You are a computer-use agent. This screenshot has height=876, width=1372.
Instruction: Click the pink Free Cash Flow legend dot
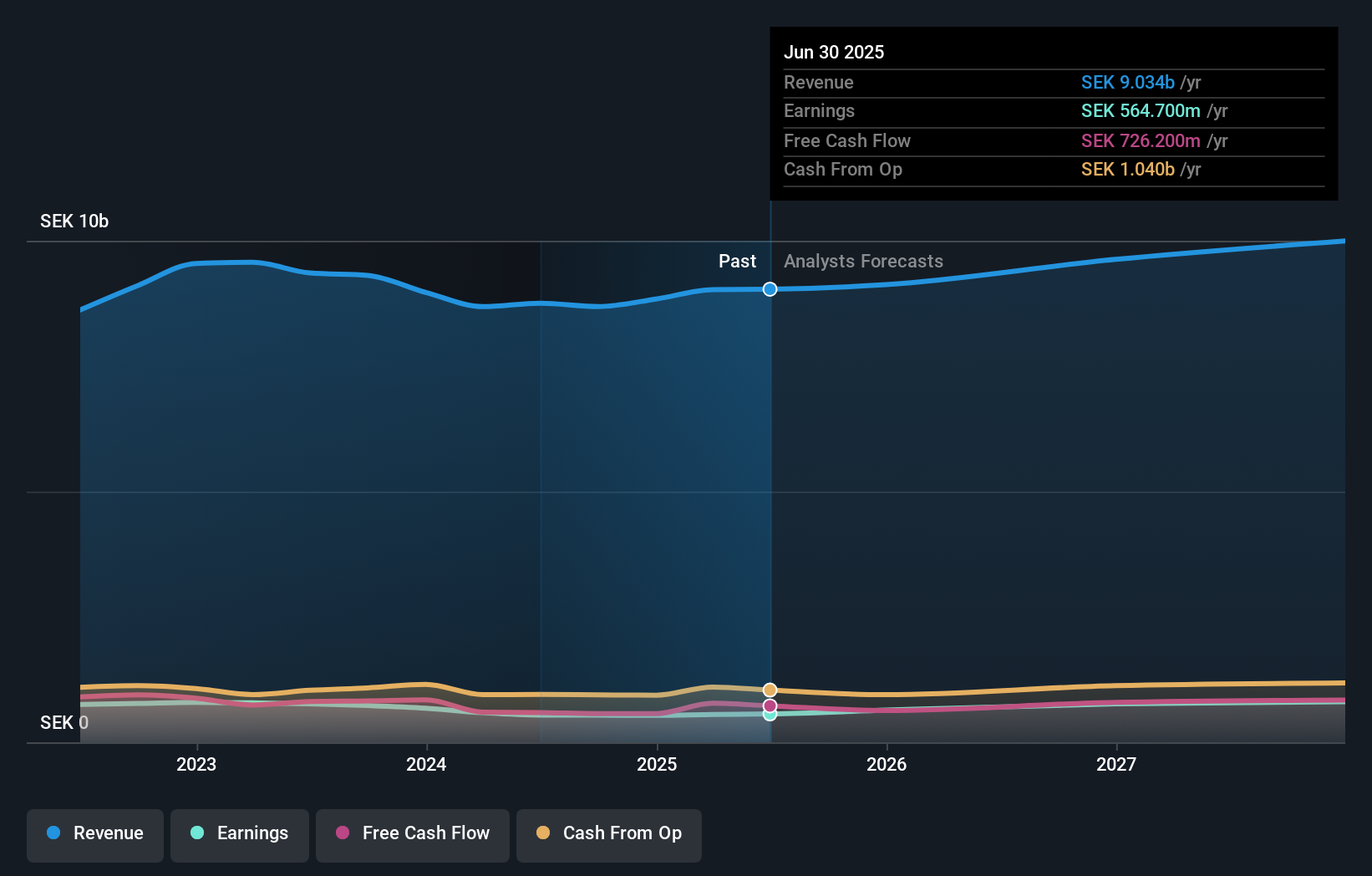click(x=343, y=833)
